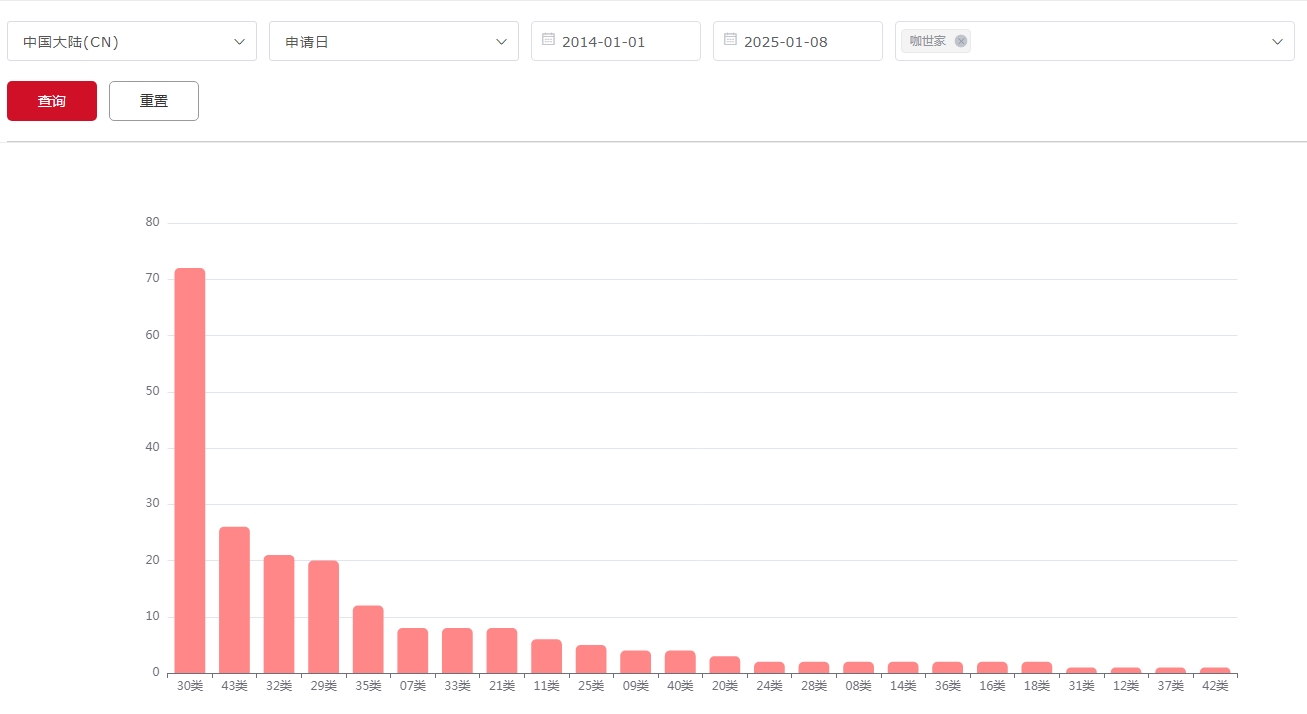
Task: Click the 25类 bar in the chart
Action: point(591,659)
